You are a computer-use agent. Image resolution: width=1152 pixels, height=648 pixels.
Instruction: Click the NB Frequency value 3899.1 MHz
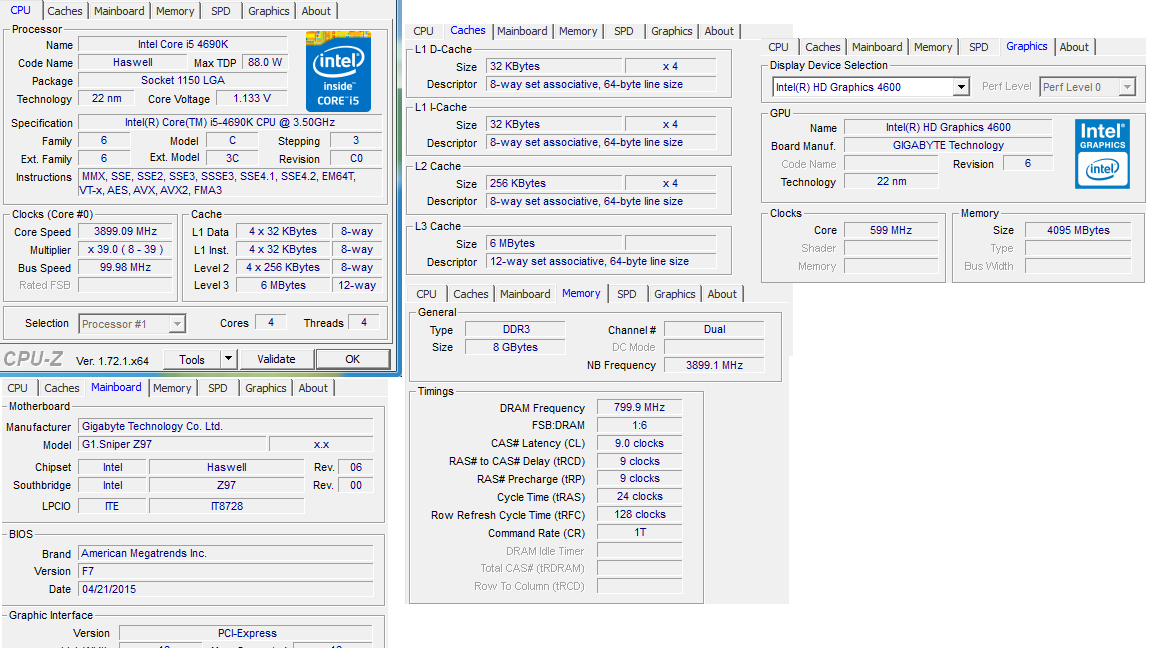(714, 365)
